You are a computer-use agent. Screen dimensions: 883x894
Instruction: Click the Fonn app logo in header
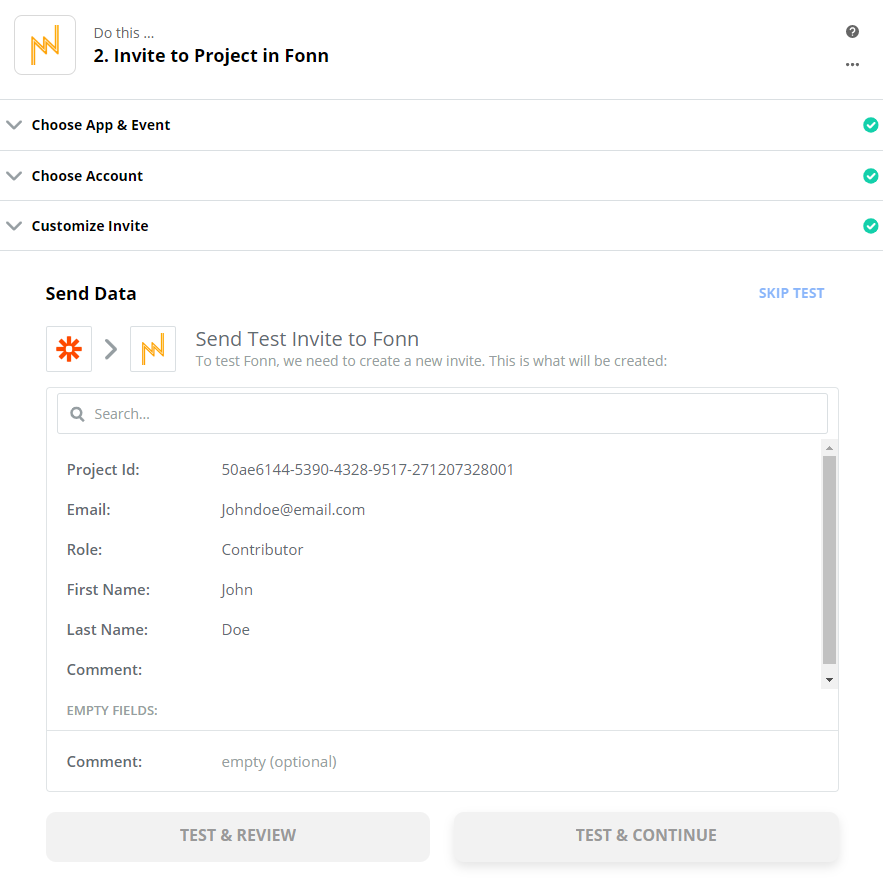click(x=45, y=45)
